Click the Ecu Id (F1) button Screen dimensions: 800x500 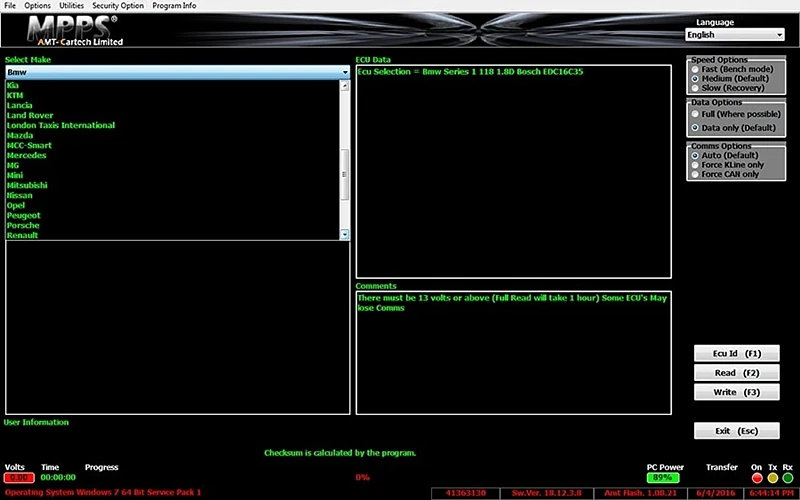click(737, 354)
